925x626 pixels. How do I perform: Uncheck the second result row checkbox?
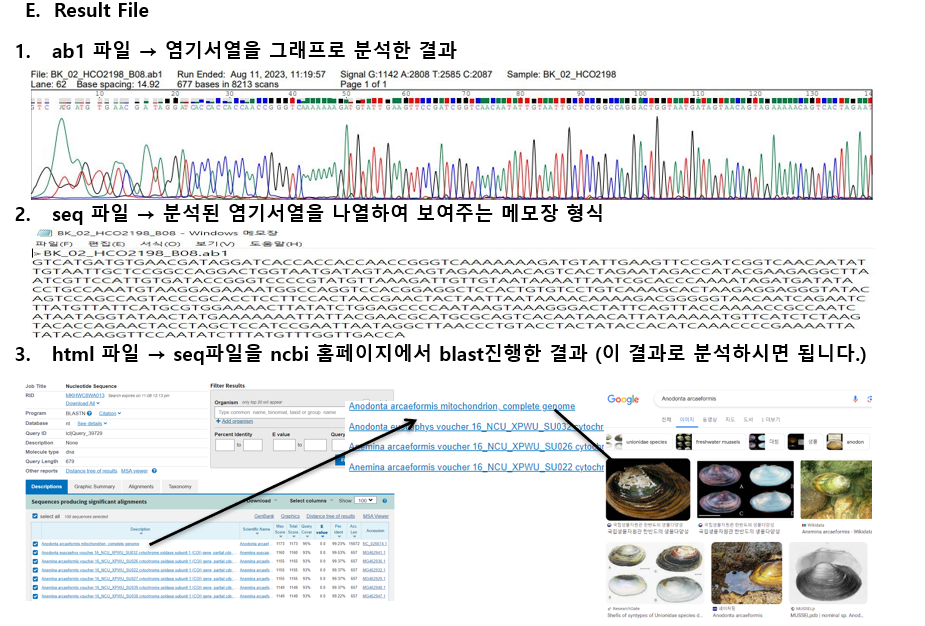point(37,552)
